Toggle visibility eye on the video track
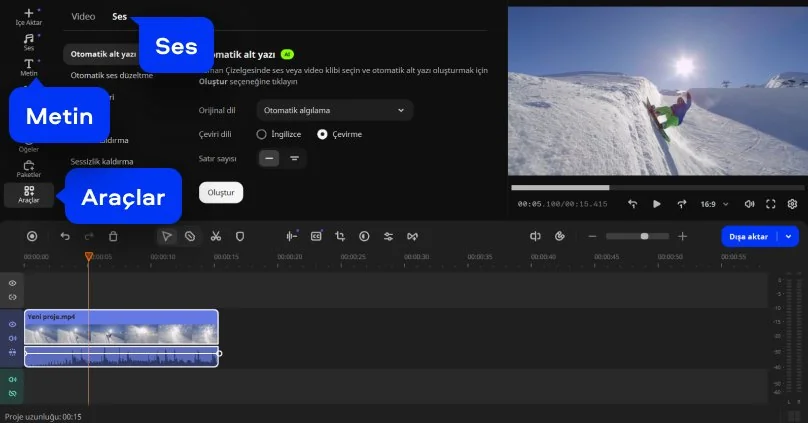Image resolution: width=808 pixels, height=423 pixels. [13, 325]
